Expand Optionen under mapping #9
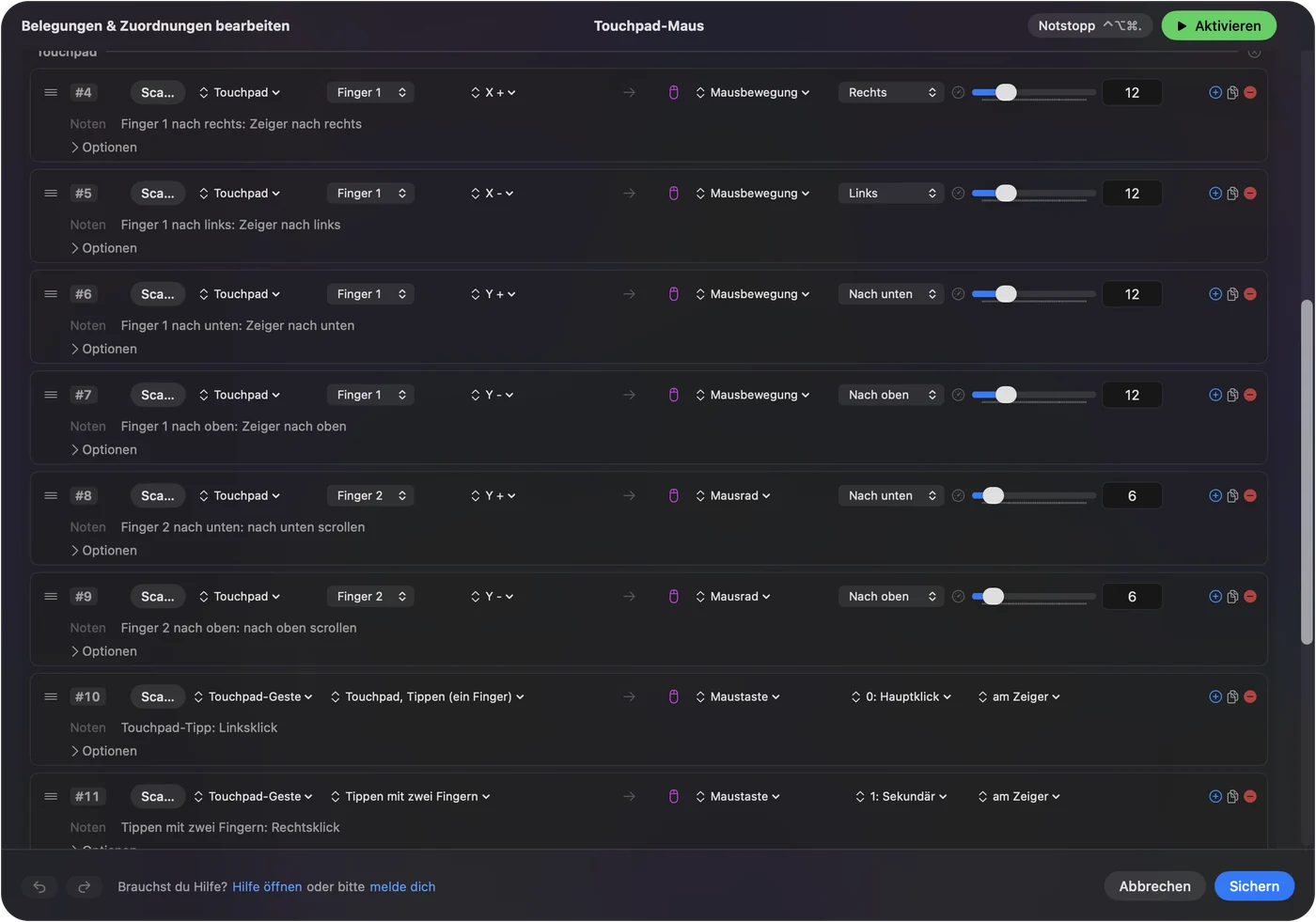The height and width of the screenshot is (922, 1316). point(103,651)
